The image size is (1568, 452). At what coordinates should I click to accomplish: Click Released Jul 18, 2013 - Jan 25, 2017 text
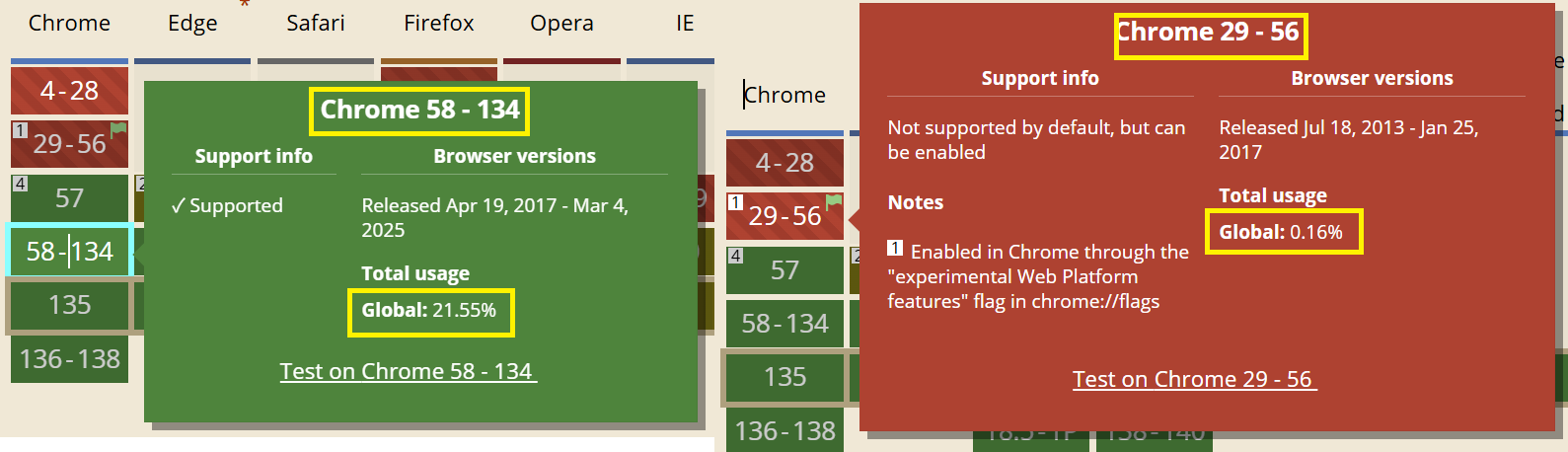1349,139
